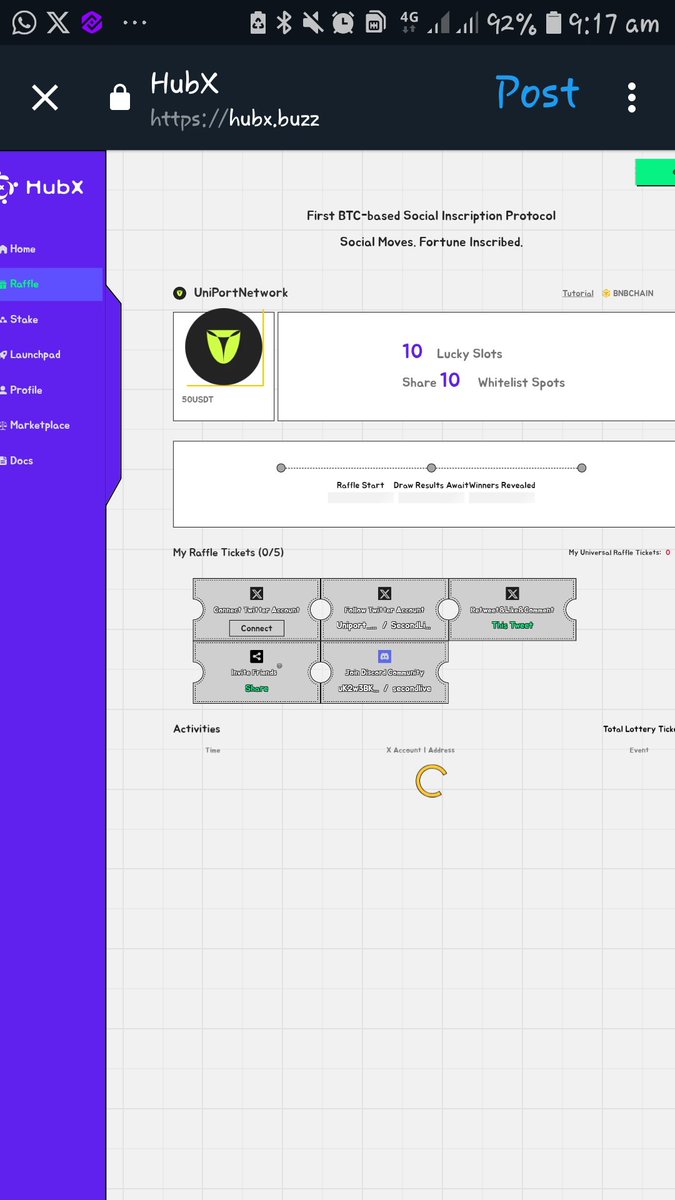The image size is (675, 1200).
Task: Open the Profile sidebar item
Action: 21,390
